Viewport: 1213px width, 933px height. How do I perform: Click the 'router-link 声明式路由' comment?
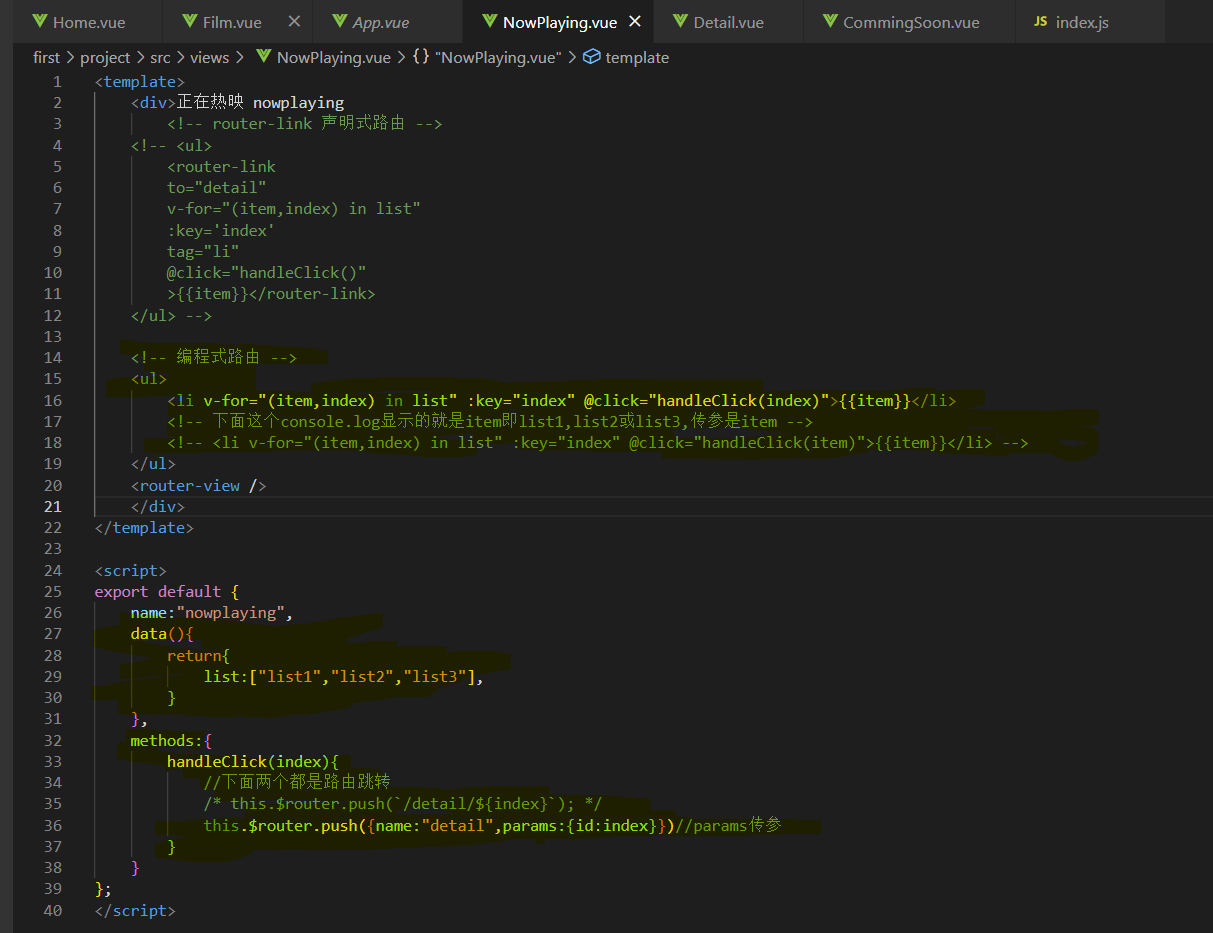coord(305,123)
